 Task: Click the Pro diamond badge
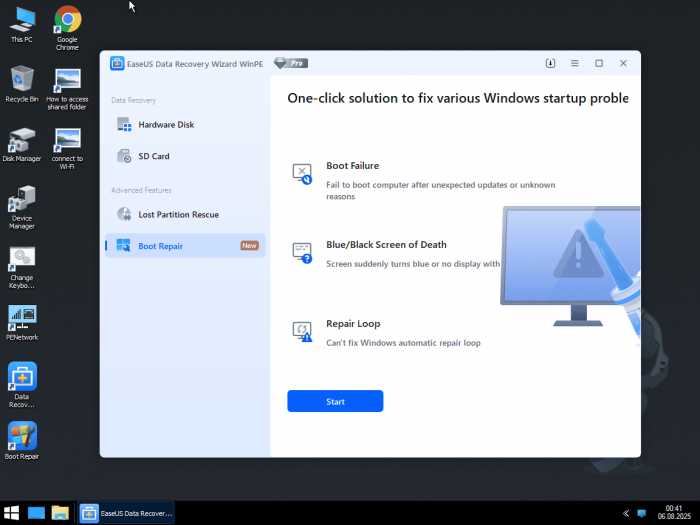[x=291, y=63]
